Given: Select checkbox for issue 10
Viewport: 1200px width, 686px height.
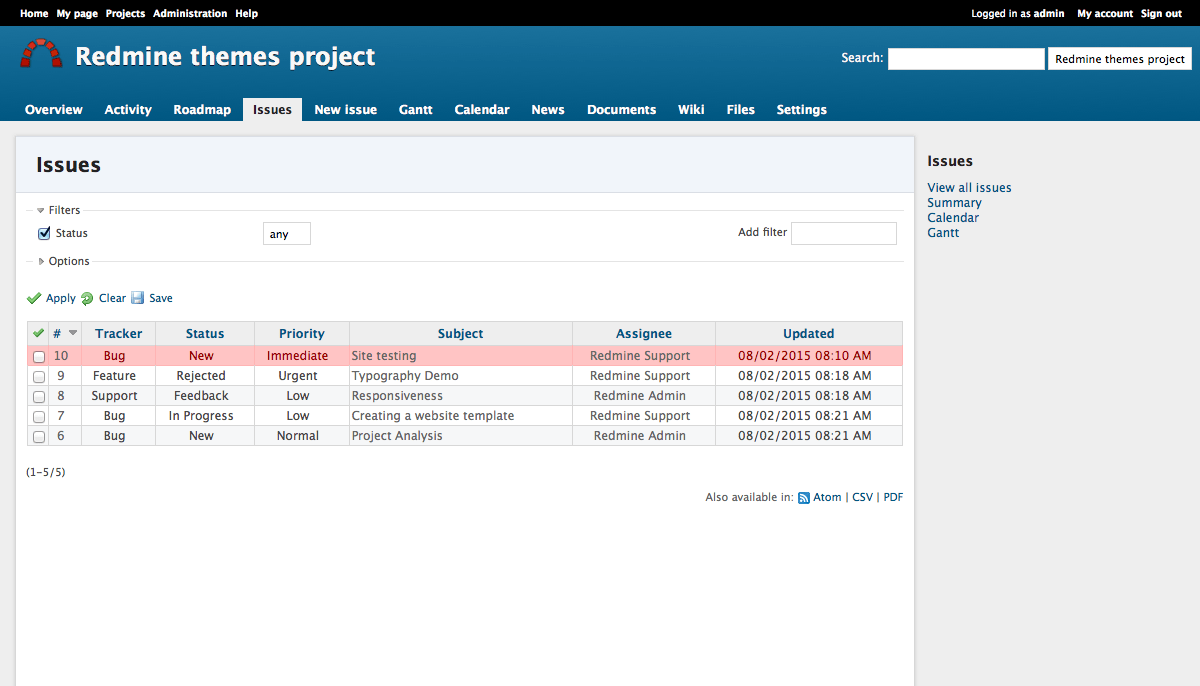Looking at the screenshot, I should click(39, 356).
